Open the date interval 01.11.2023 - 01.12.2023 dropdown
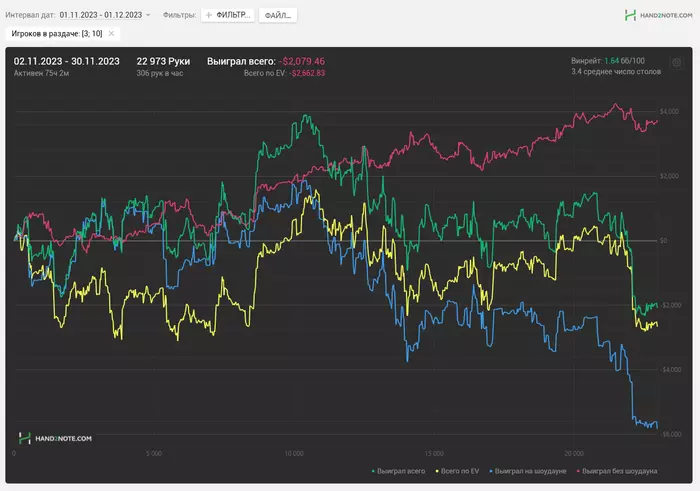Image resolution: width=700 pixels, height=491 pixels. [x=104, y=16]
